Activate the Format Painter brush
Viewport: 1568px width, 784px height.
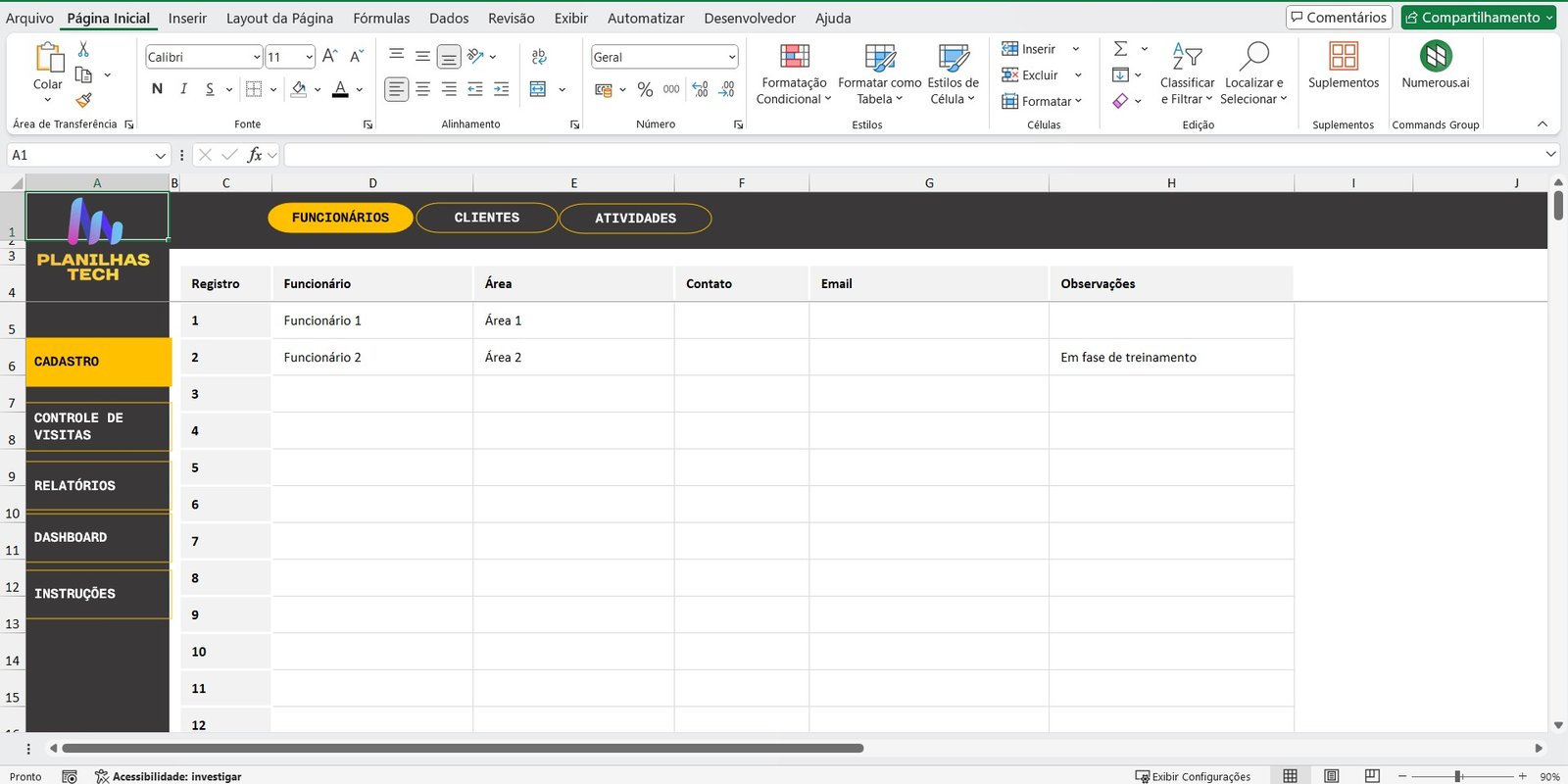83,100
